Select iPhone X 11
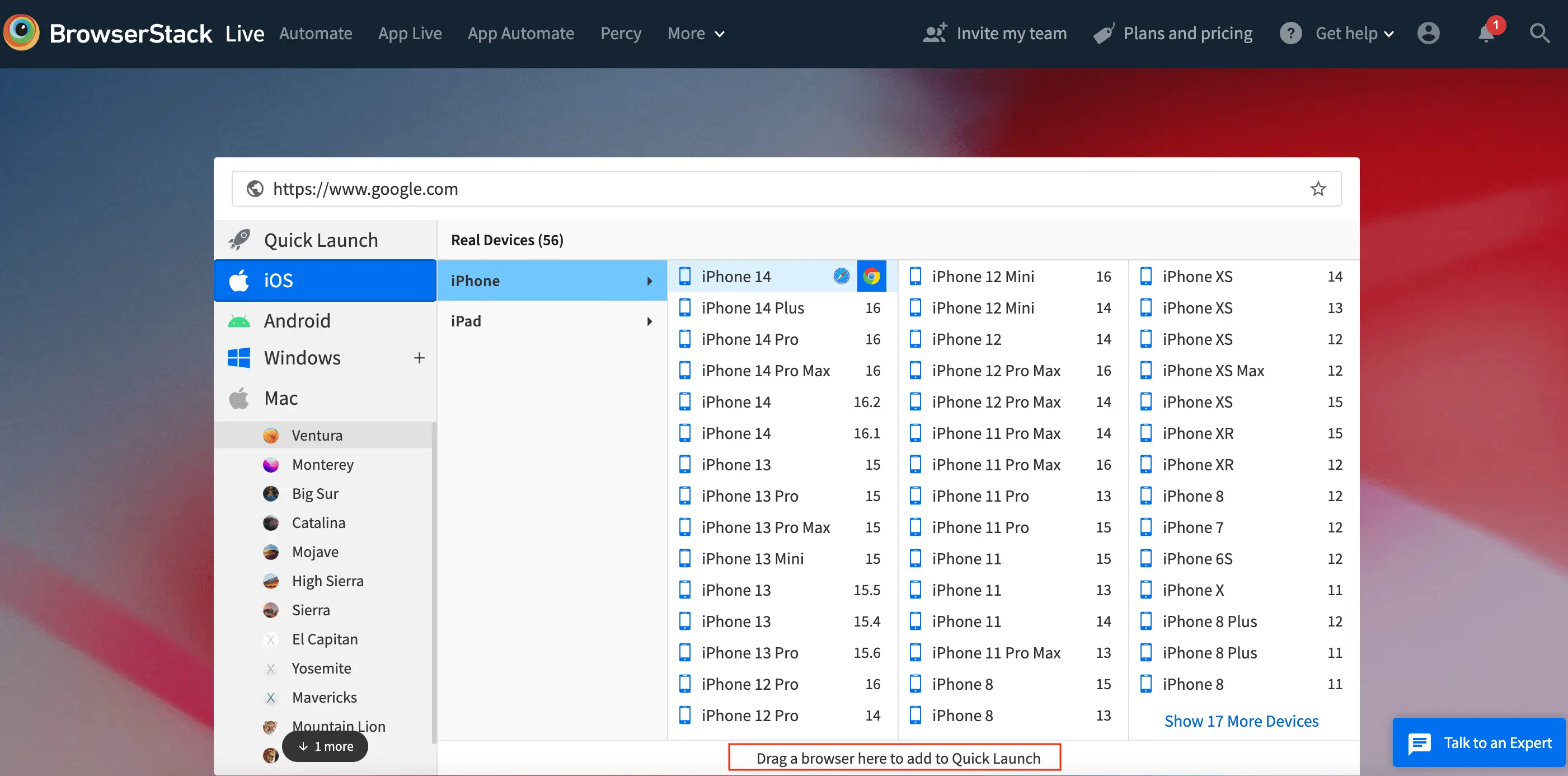The height and width of the screenshot is (776, 1568). (1243, 590)
